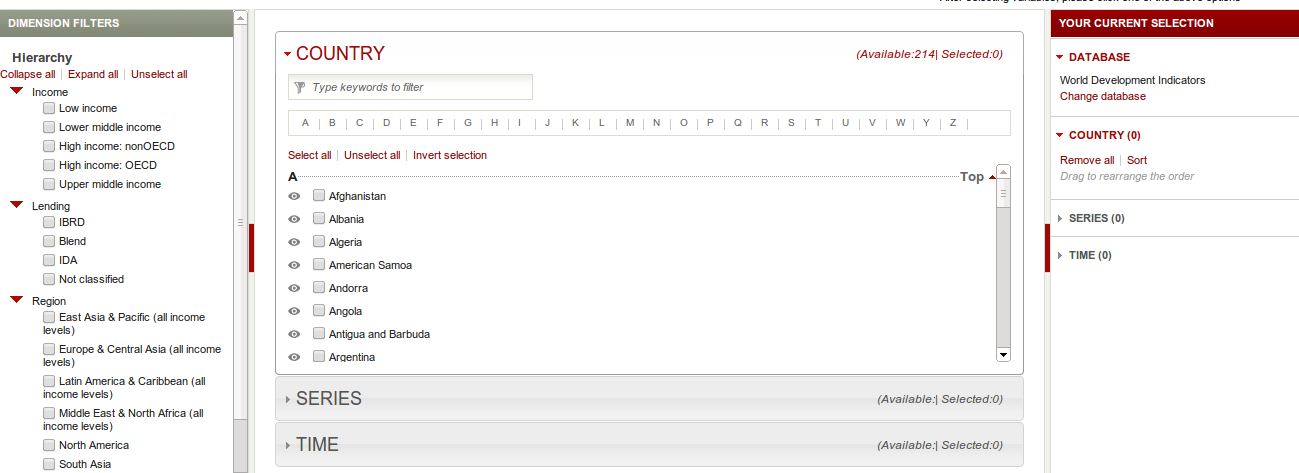This screenshot has height=473, width=1299.
Task: Click Change database link
Action: click(x=1103, y=96)
